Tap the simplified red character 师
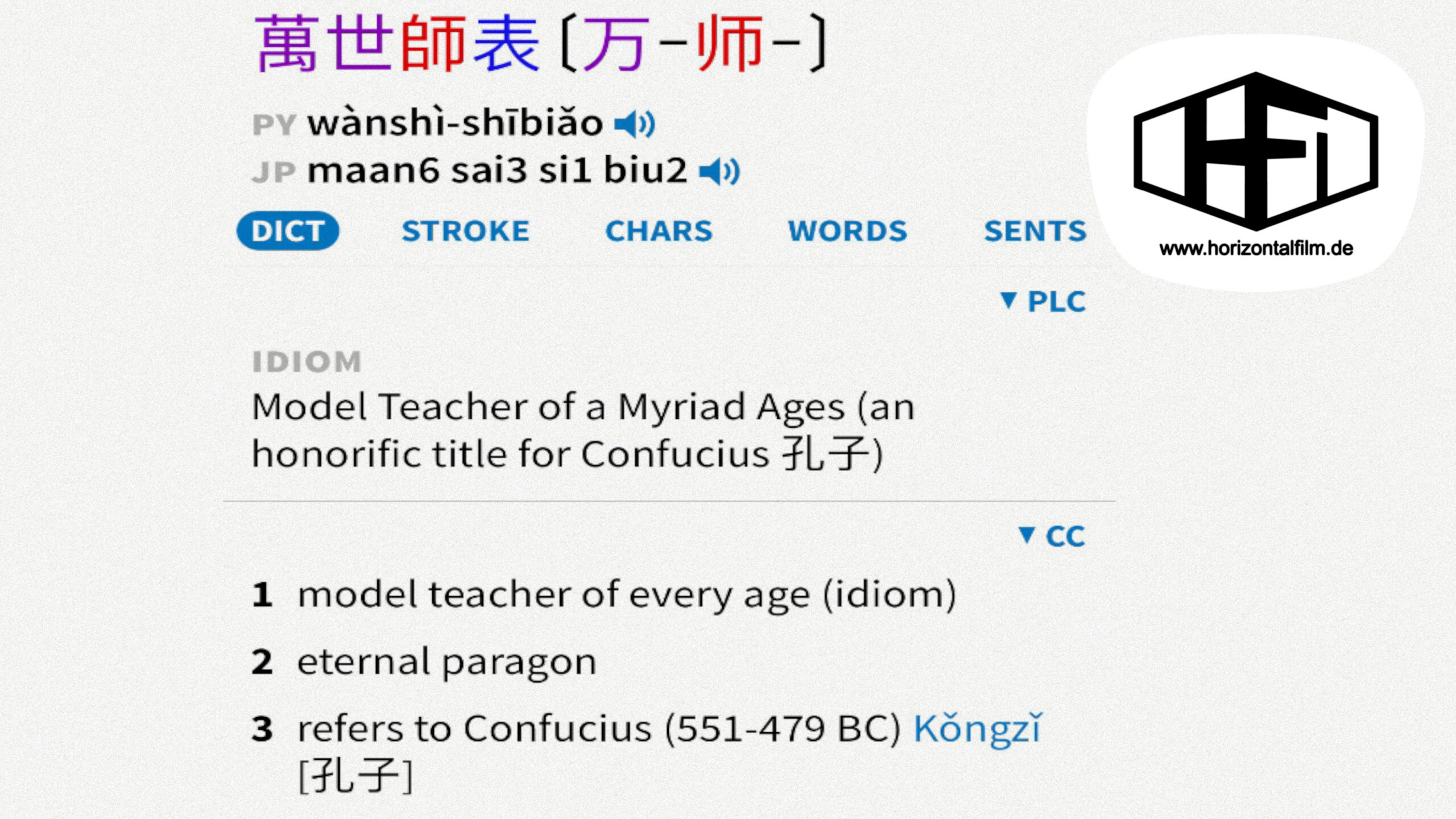The image size is (1456, 819). tap(730, 44)
